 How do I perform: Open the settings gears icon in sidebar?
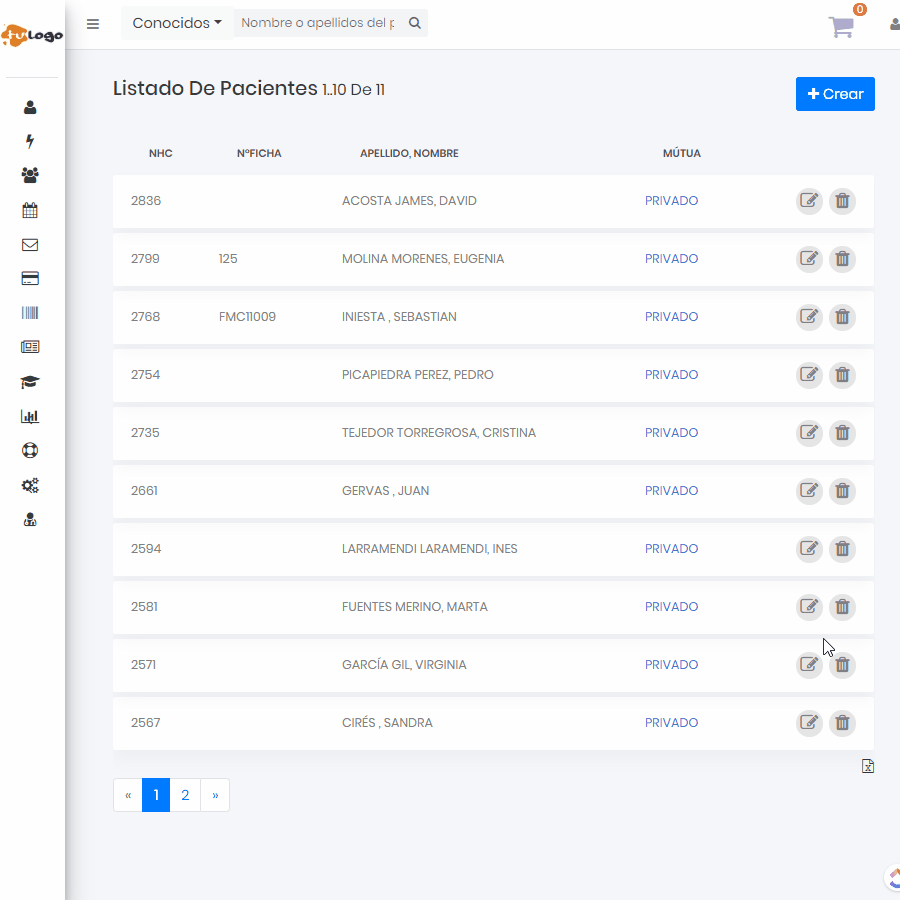click(x=30, y=485)
